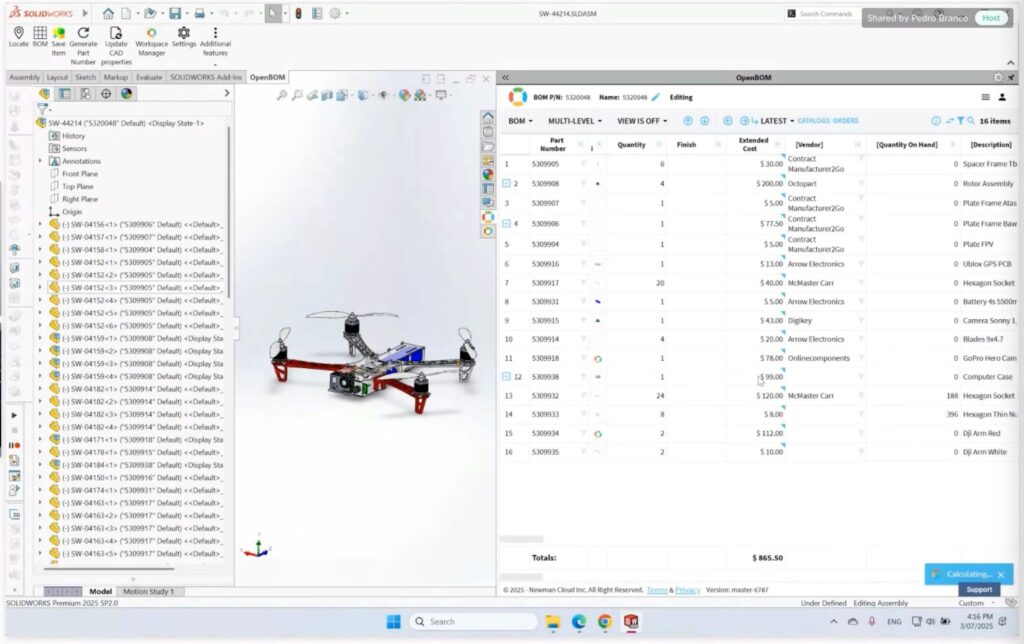This screenshot has height=644, width=1024.
Task: Open the VIEW IS OFF dropdown
Action: click(x=643, y=121)
